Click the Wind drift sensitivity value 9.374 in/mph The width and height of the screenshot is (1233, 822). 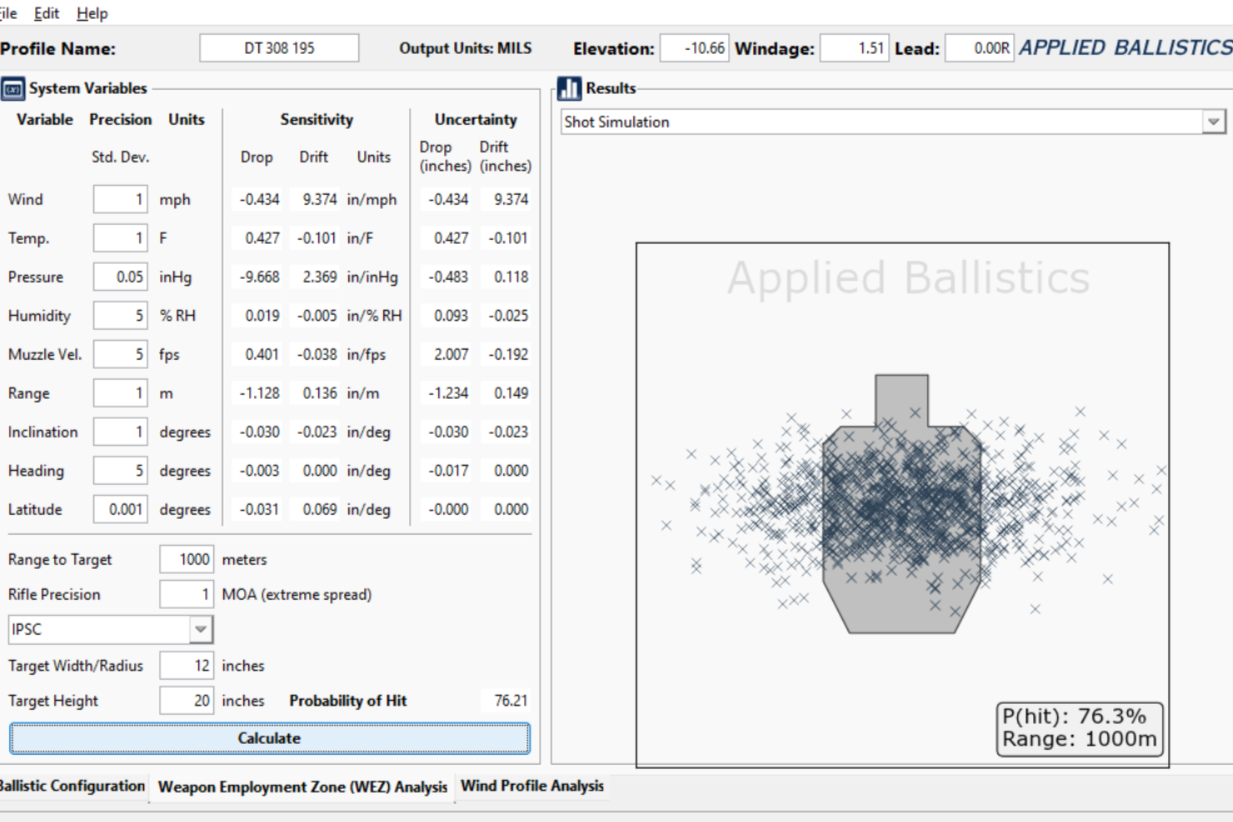pyautogui.click(x=319, y=199)
